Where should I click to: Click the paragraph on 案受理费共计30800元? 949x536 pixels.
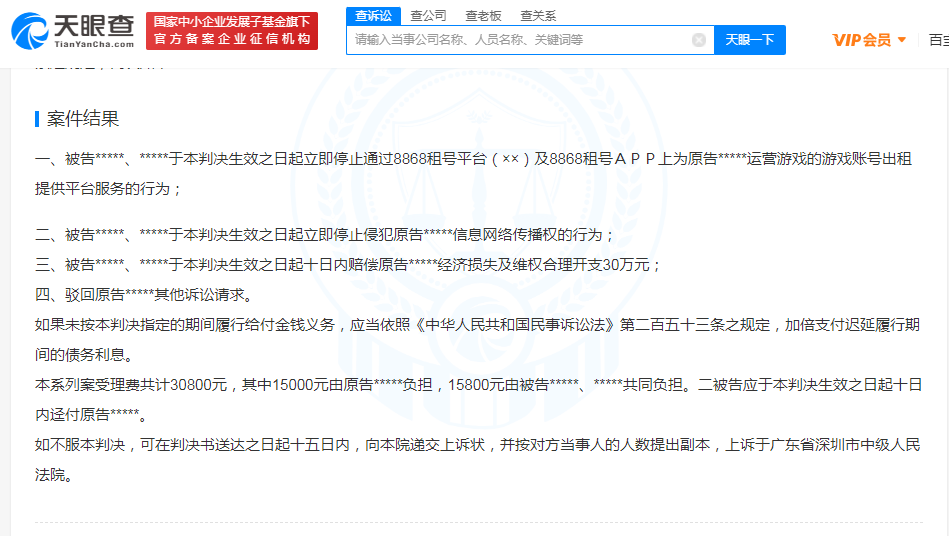[x=478, y=398]
